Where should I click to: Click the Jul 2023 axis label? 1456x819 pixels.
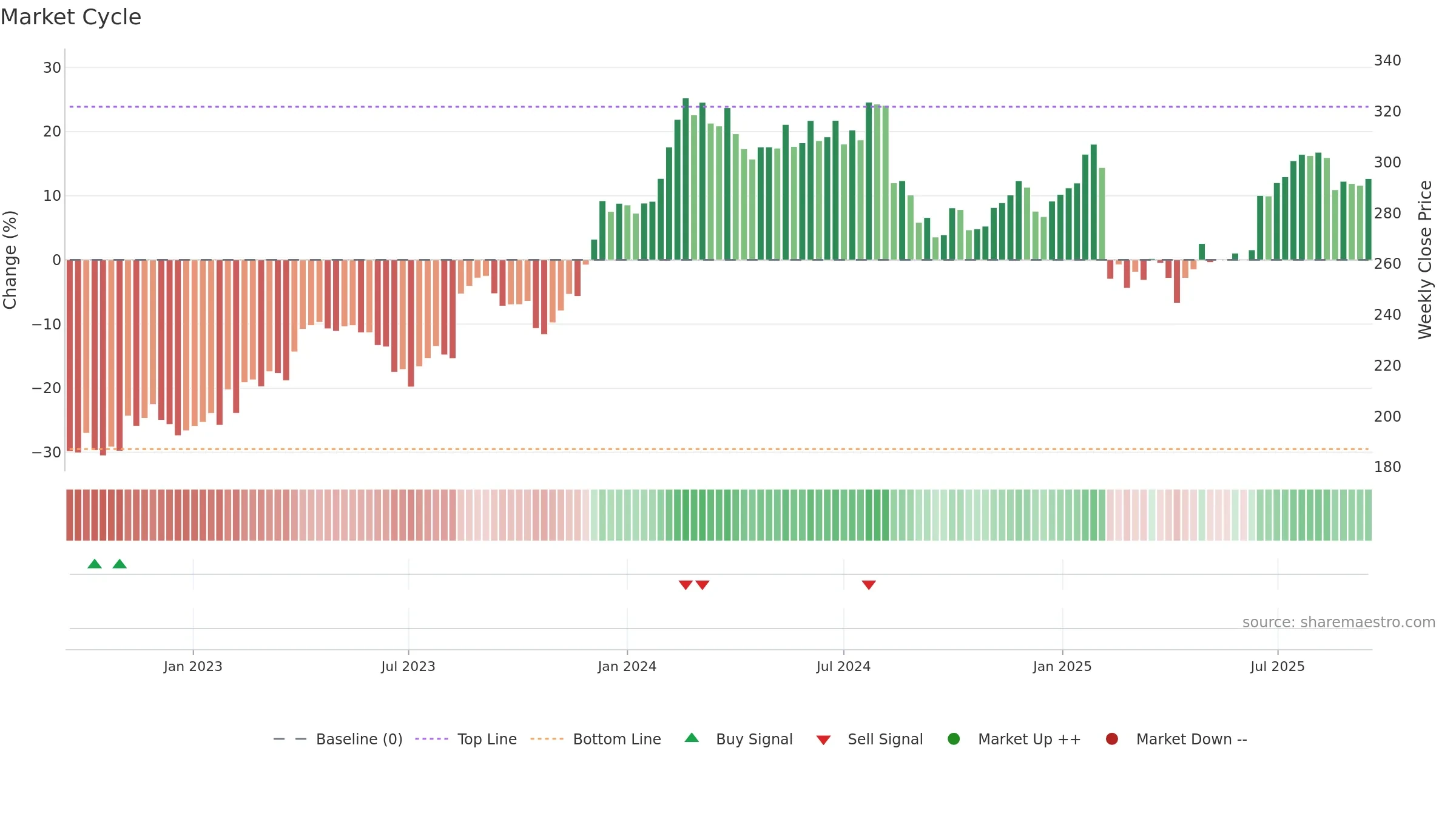(408, 666)
